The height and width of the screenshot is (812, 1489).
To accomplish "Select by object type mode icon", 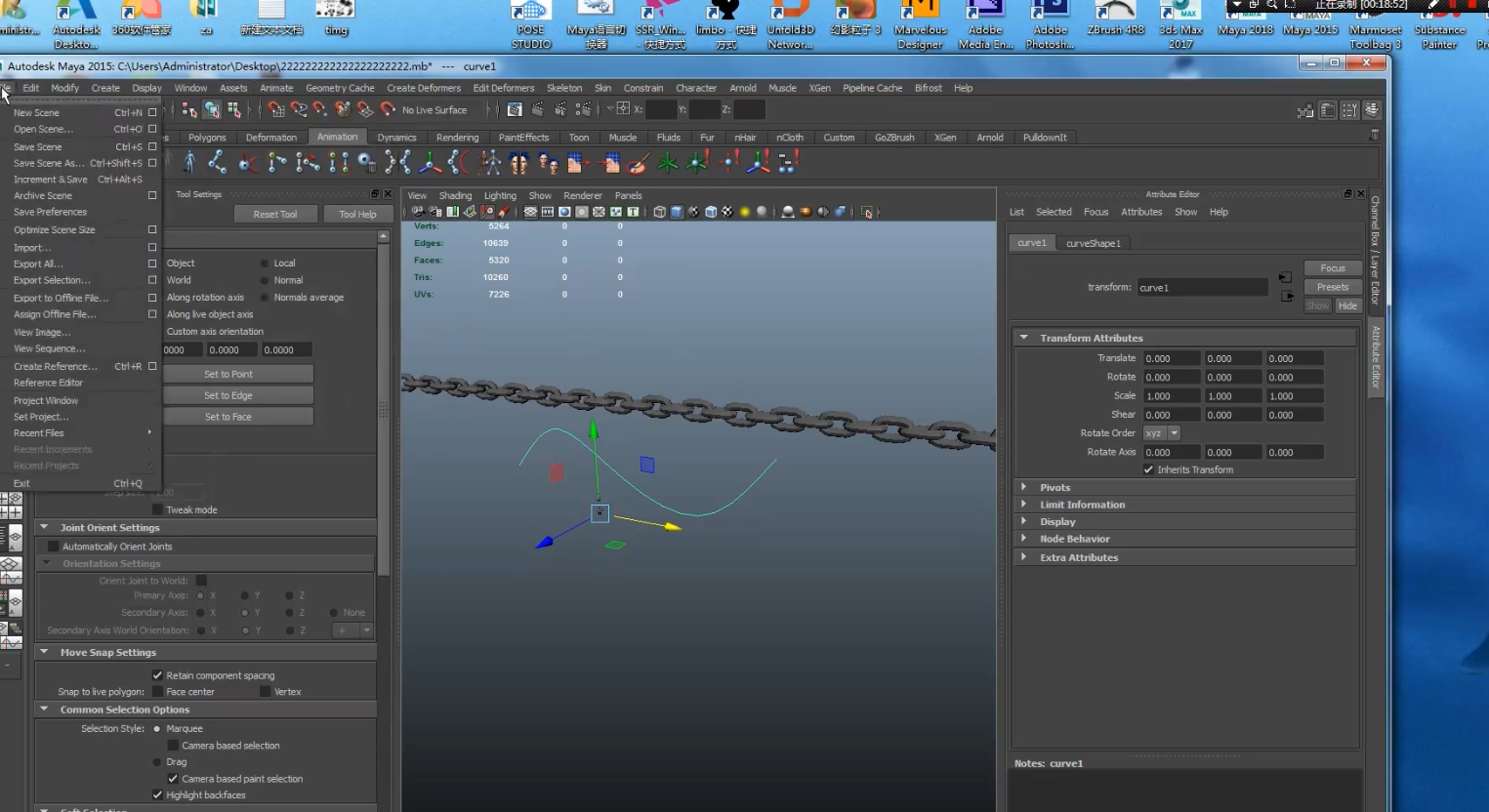I will click(x=212, y=109).
